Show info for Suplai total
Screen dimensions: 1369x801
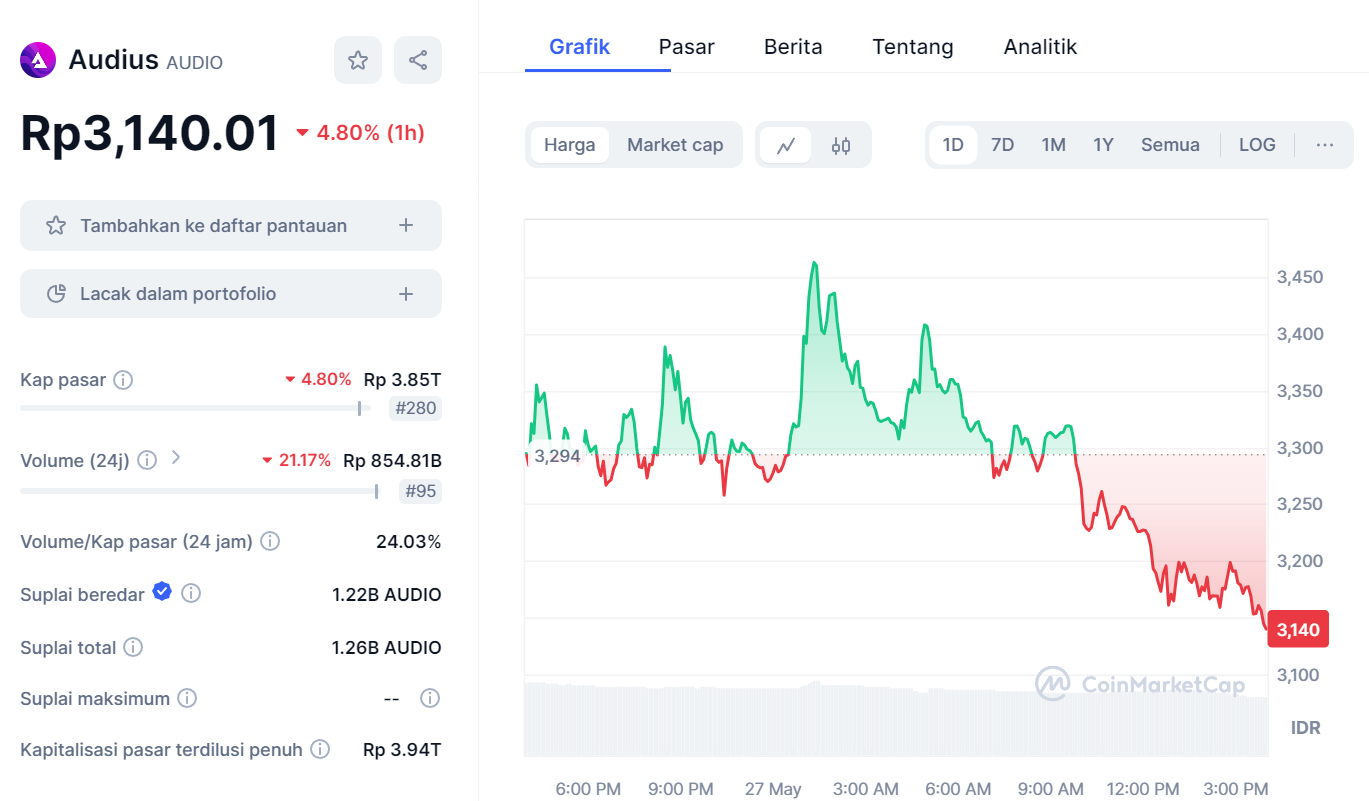(x=133, y=648)
